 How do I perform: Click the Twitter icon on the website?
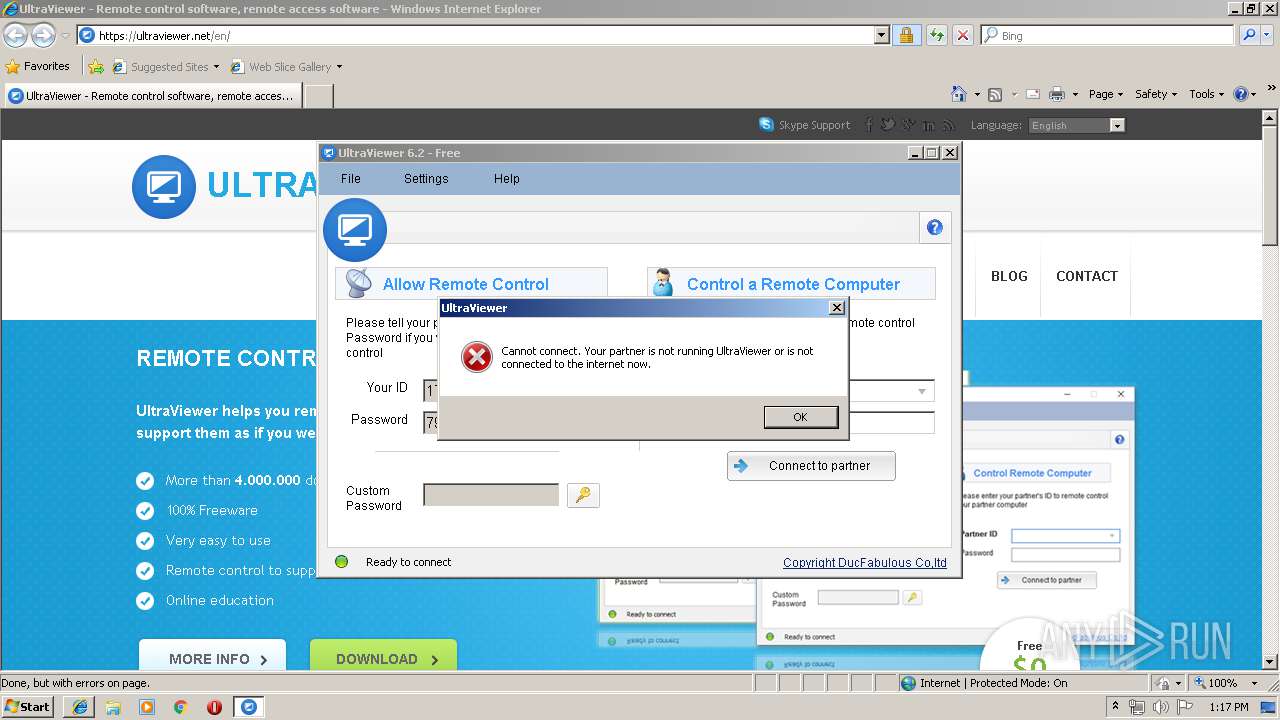pyautogui.click(x=887, y=125)
